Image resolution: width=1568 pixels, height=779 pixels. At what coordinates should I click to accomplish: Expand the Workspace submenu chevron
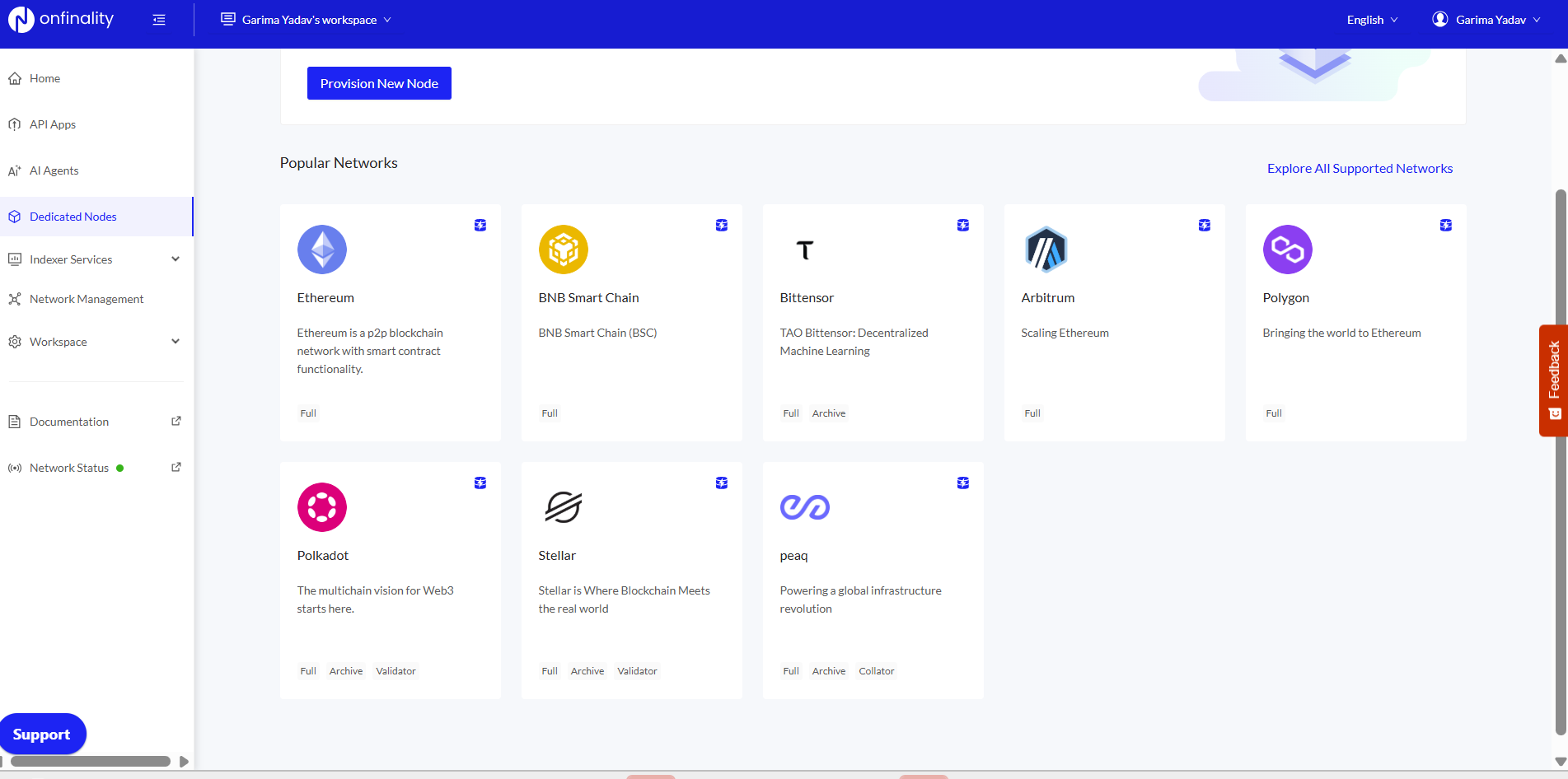pos(176,341)
